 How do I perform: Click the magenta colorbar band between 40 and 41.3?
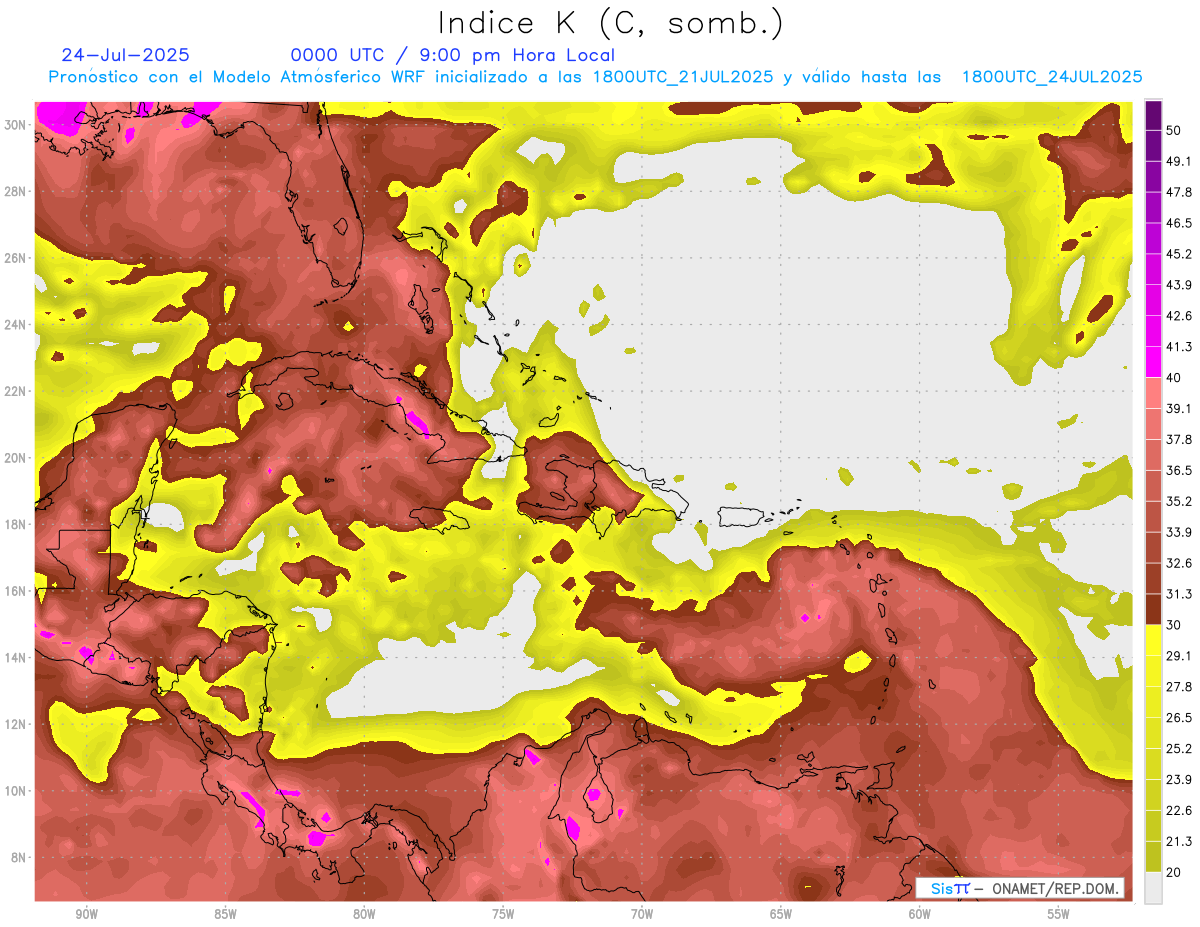click(1153, 362)
